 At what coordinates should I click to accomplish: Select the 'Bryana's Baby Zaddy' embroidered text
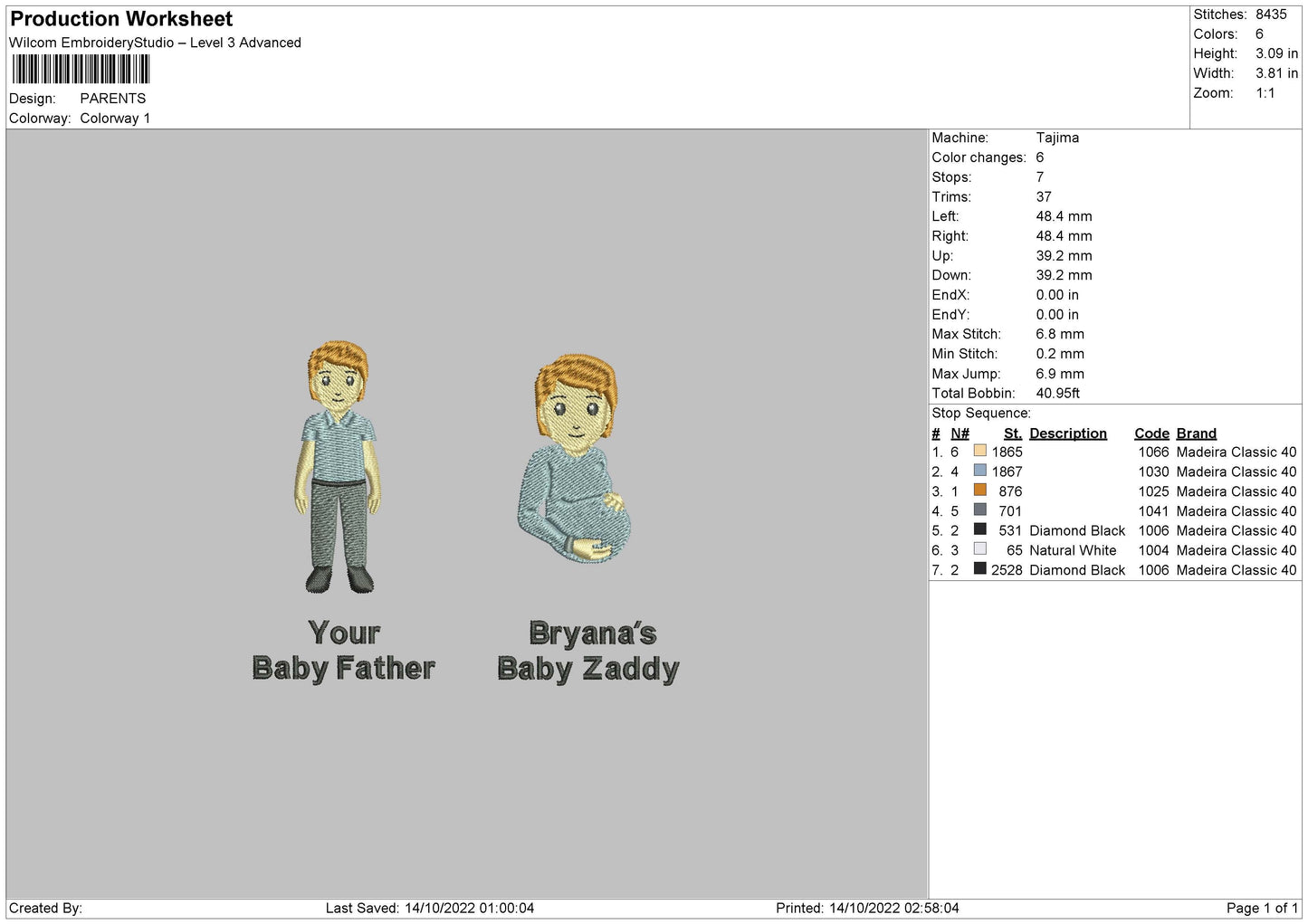[588, 652]
